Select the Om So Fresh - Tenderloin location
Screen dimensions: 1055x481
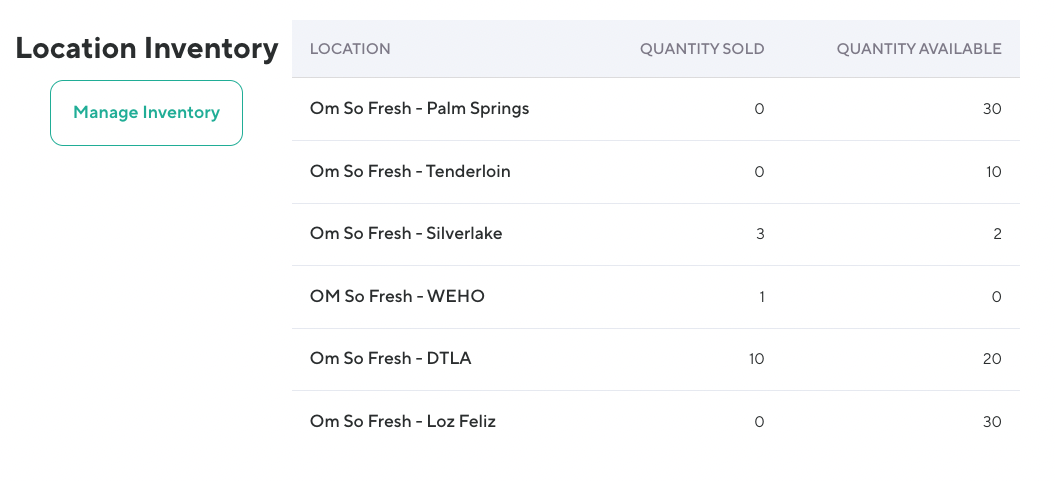(x=410, y=172)
